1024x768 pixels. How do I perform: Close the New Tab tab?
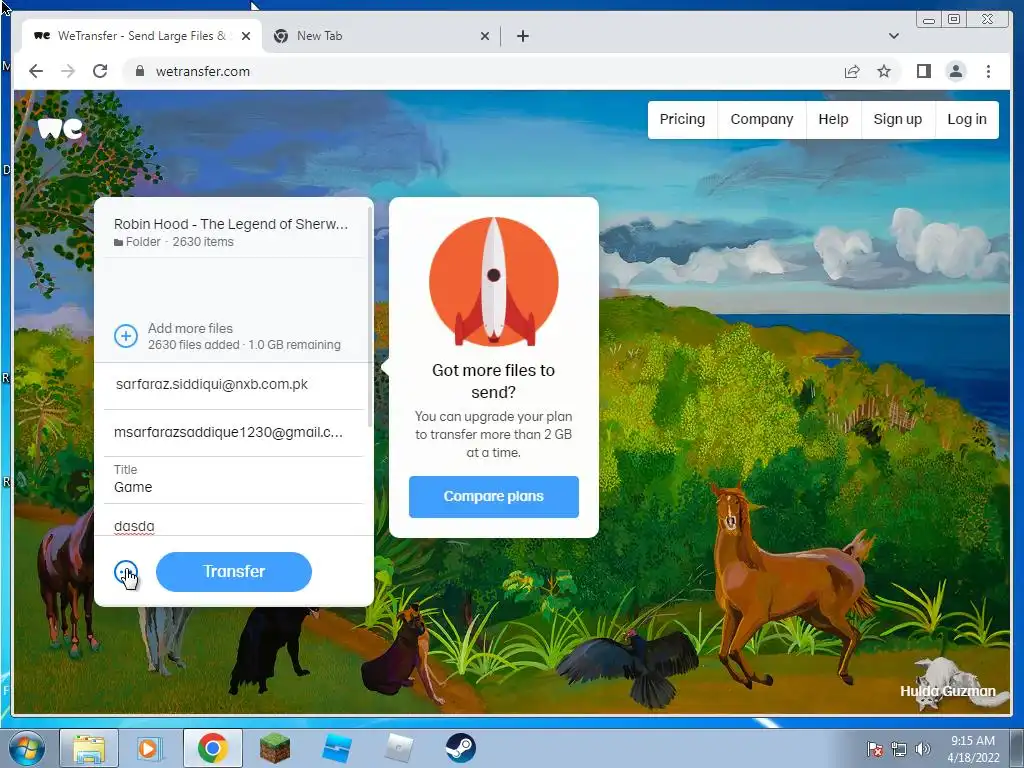485,36
